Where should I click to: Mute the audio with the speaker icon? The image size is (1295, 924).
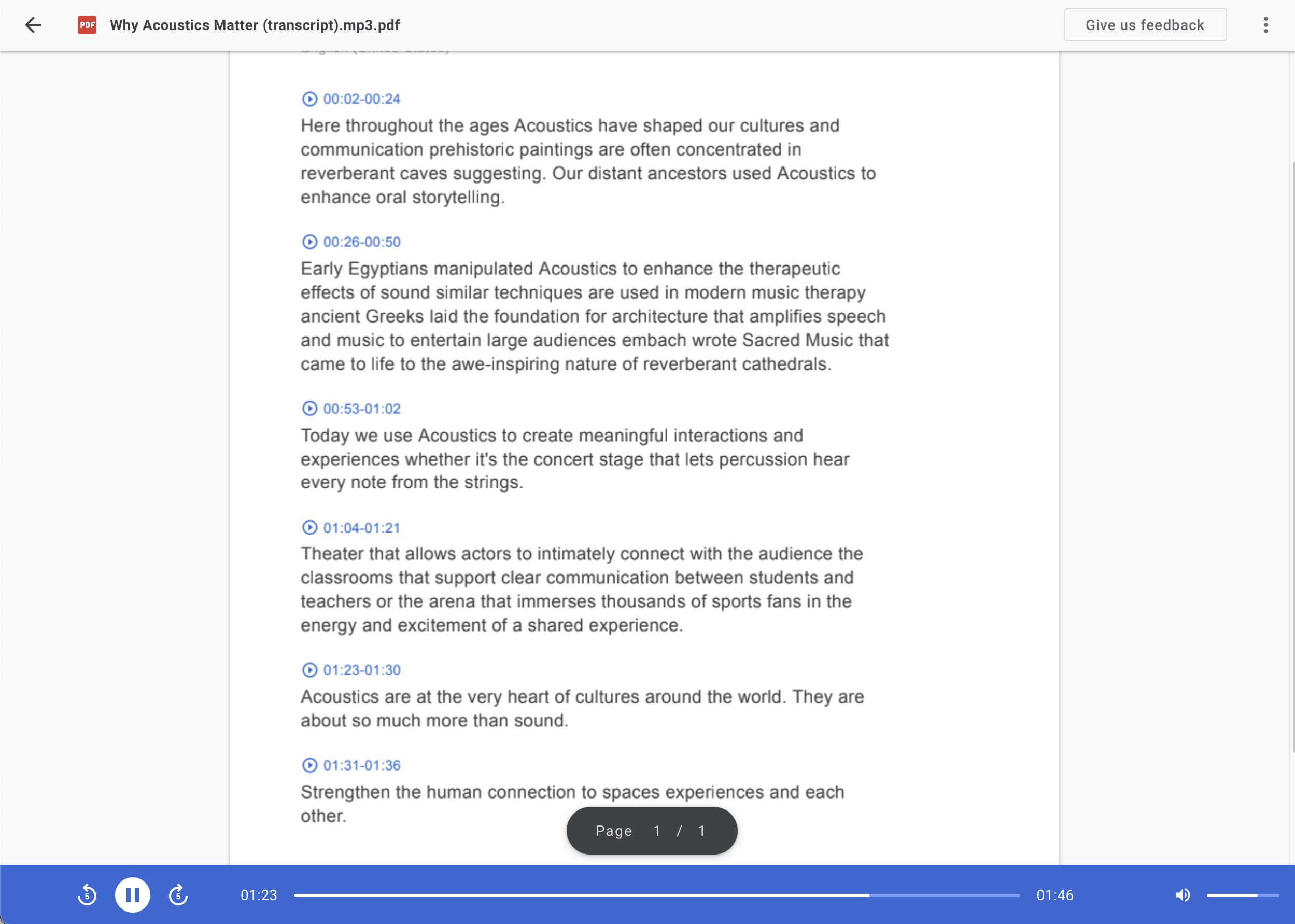tap(1183, 894)
